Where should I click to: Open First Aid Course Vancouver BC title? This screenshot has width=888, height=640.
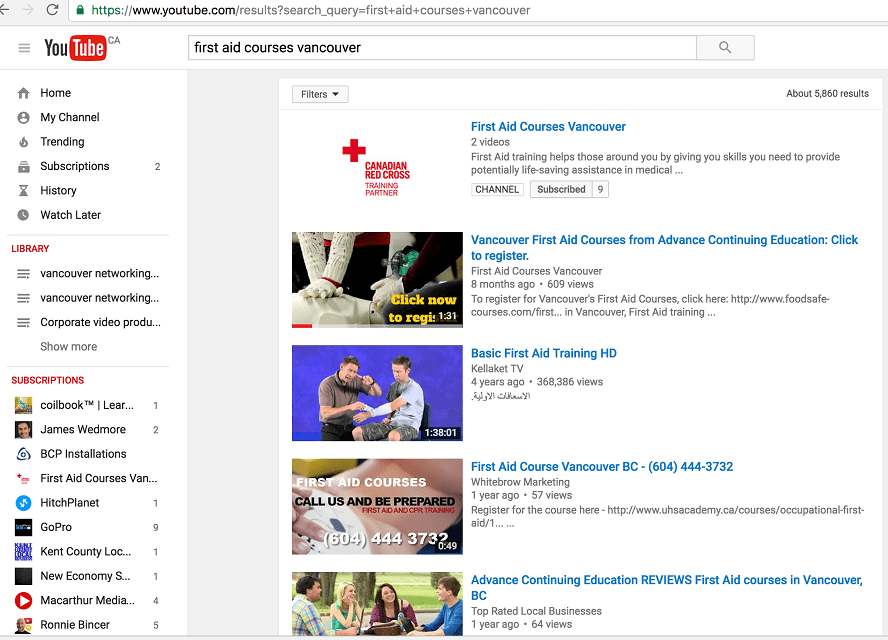(x=602, y=466)
